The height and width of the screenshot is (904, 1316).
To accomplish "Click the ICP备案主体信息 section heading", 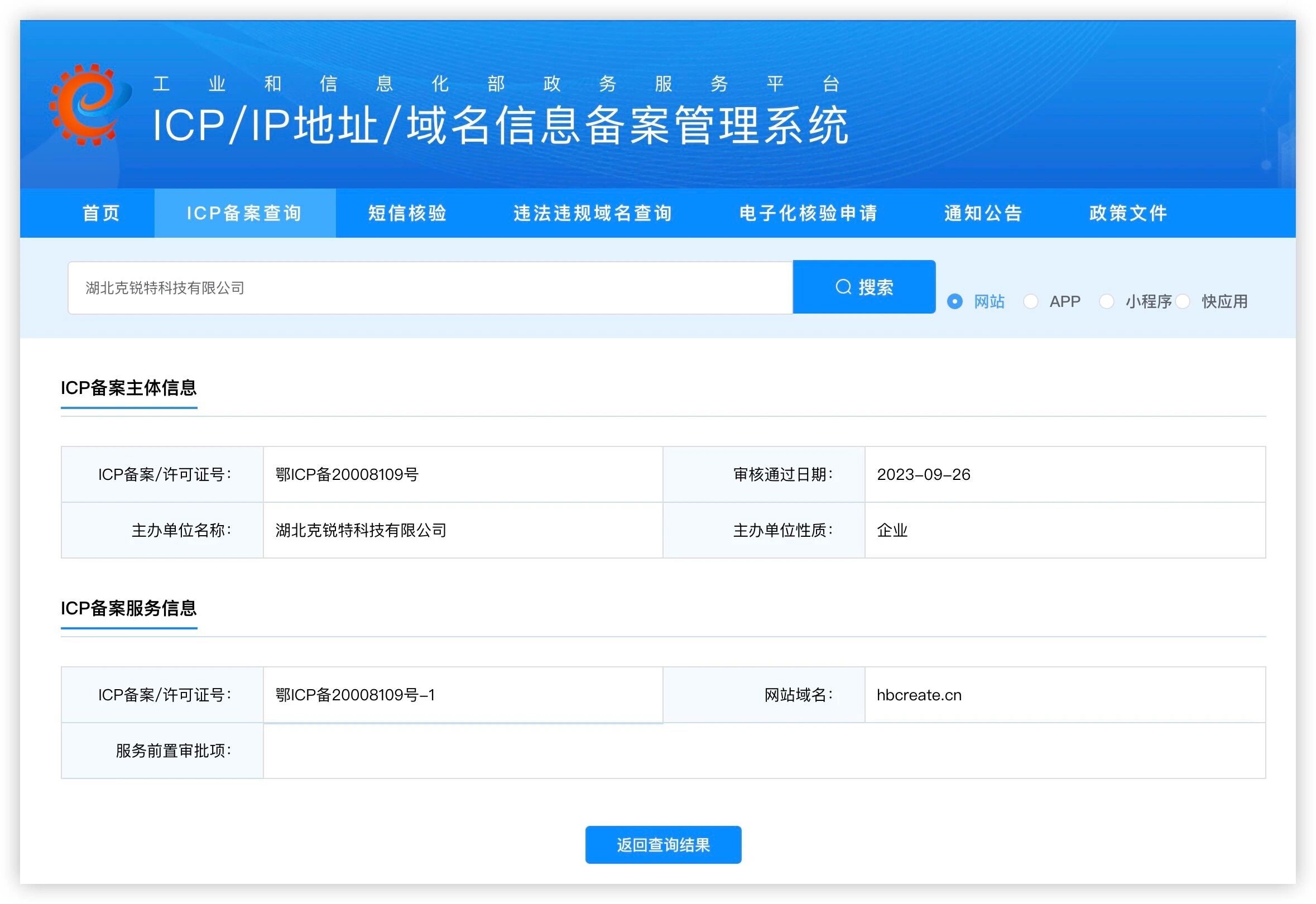I will tap(128, 388).
